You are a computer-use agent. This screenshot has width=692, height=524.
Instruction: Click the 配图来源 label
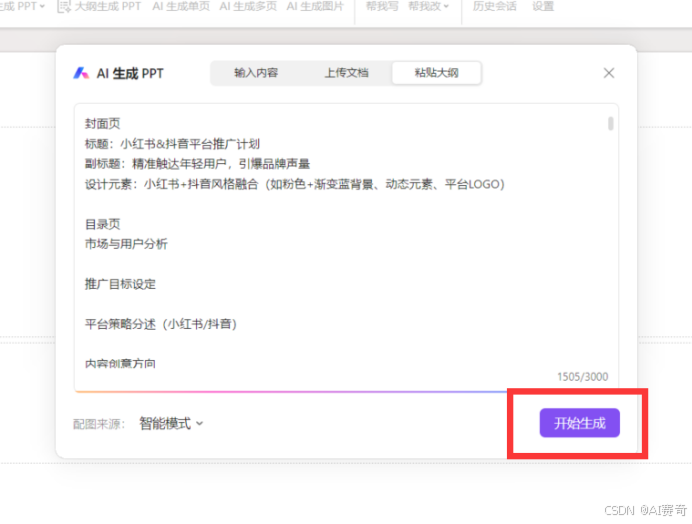pos(99,424)
